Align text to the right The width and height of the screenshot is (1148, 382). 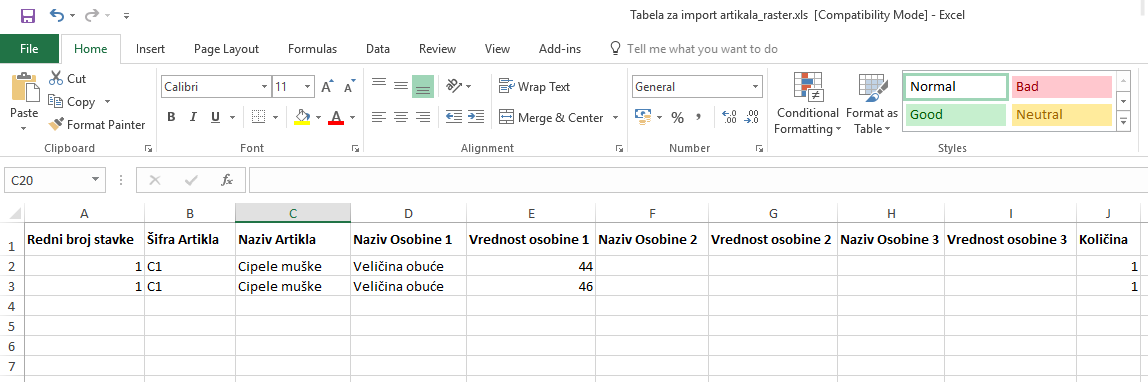coord(422,117)
